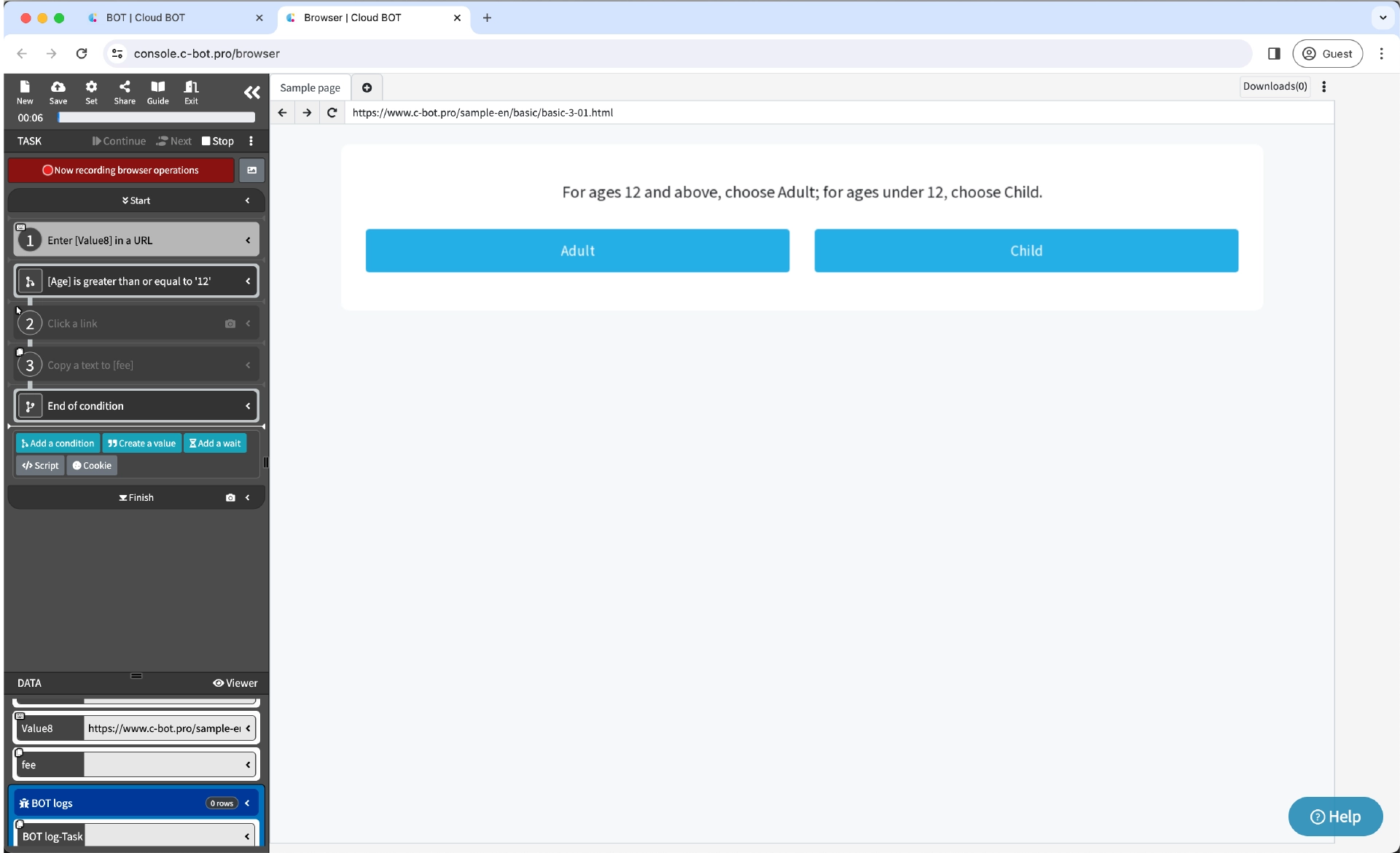Click the task progress bar
The height and width of the screenshot is (853, 1400).
[157, 117]
